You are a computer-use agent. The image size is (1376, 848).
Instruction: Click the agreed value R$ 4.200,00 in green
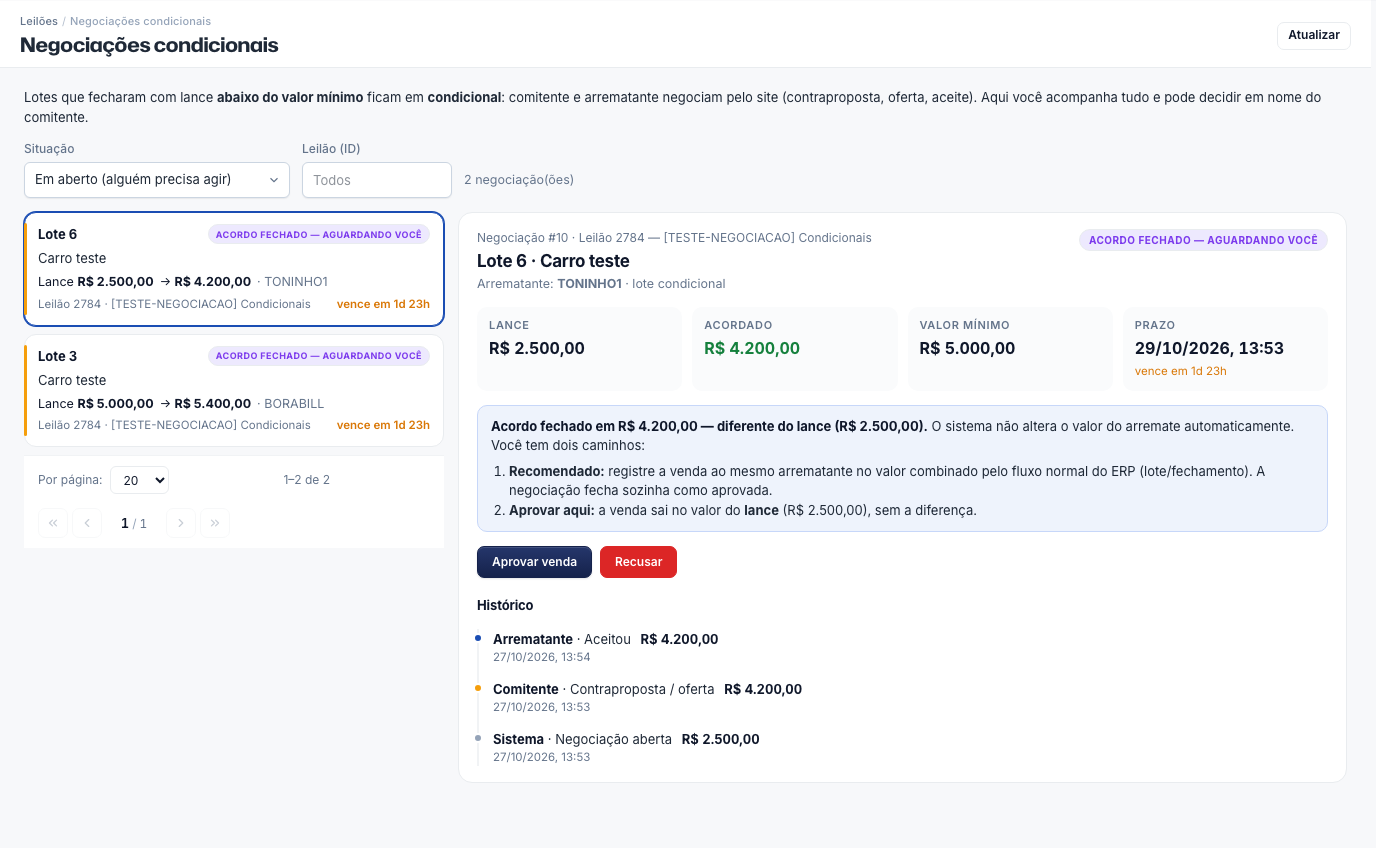(752, 348)
